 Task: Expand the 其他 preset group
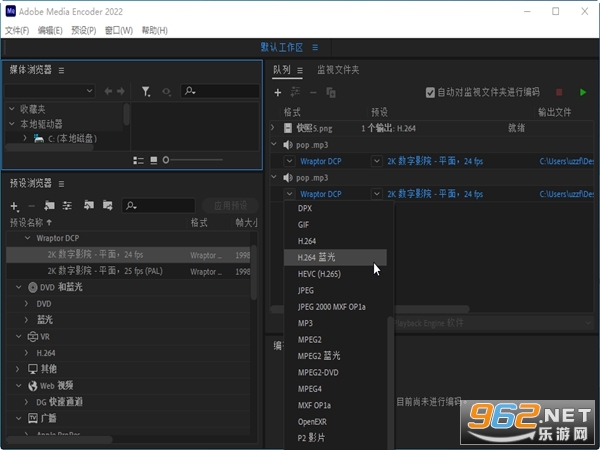[18, 369]
